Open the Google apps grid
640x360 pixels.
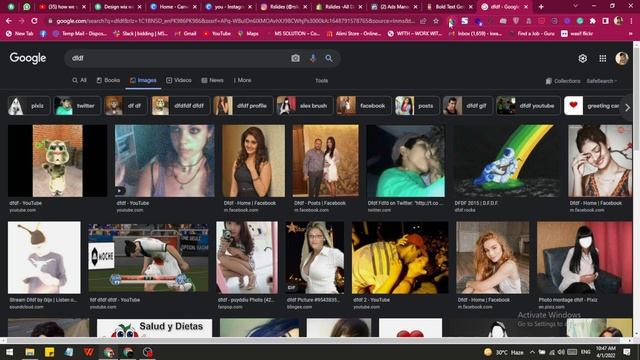(x=602, y=58)
